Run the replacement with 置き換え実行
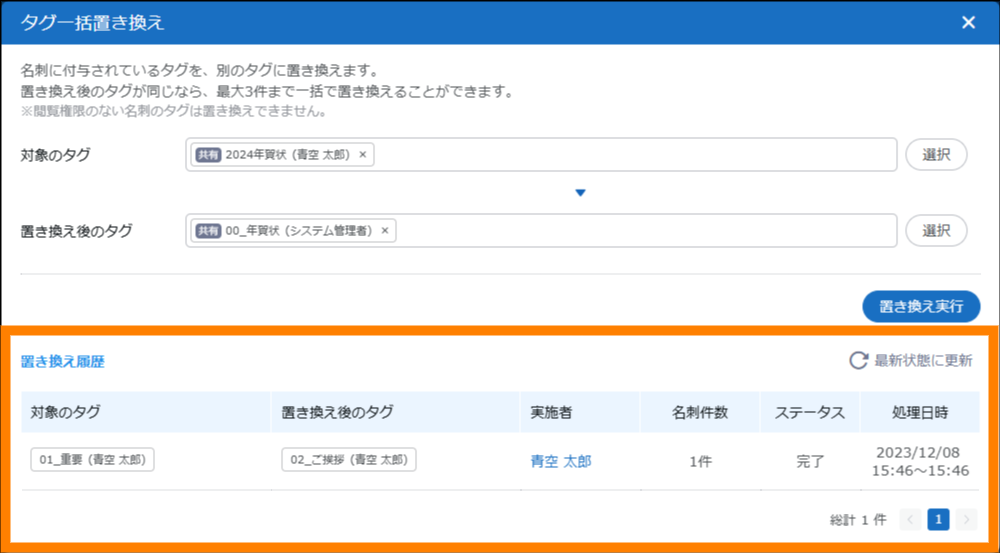 [921, 307]
